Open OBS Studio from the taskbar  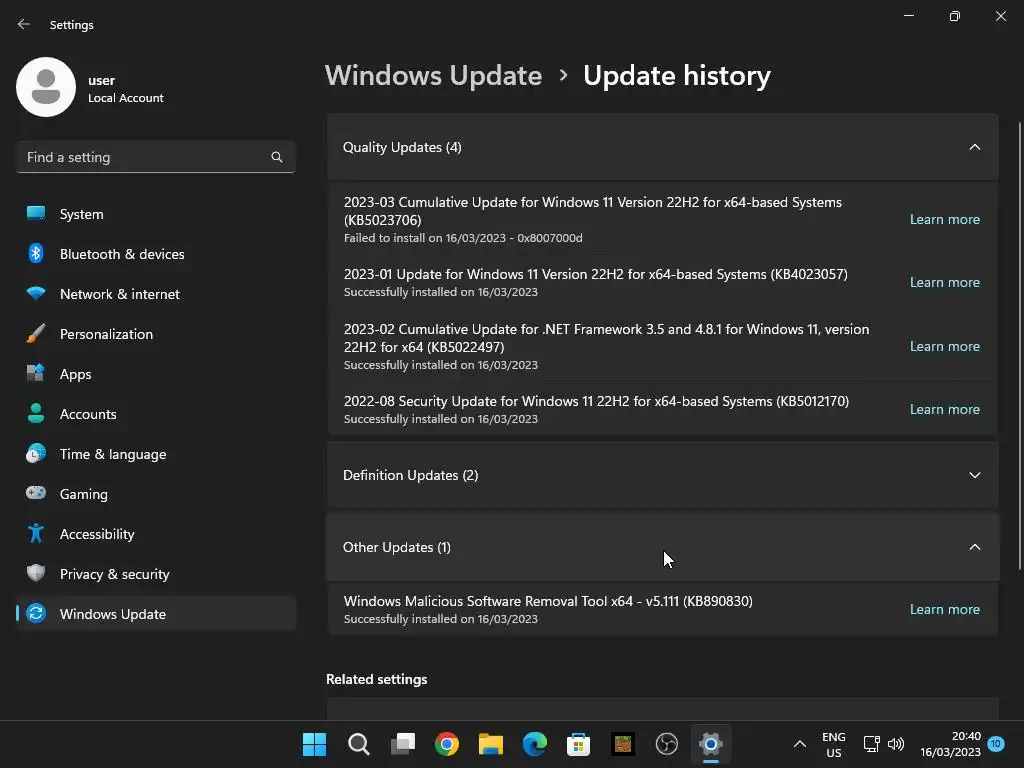[x=667, y=744]
